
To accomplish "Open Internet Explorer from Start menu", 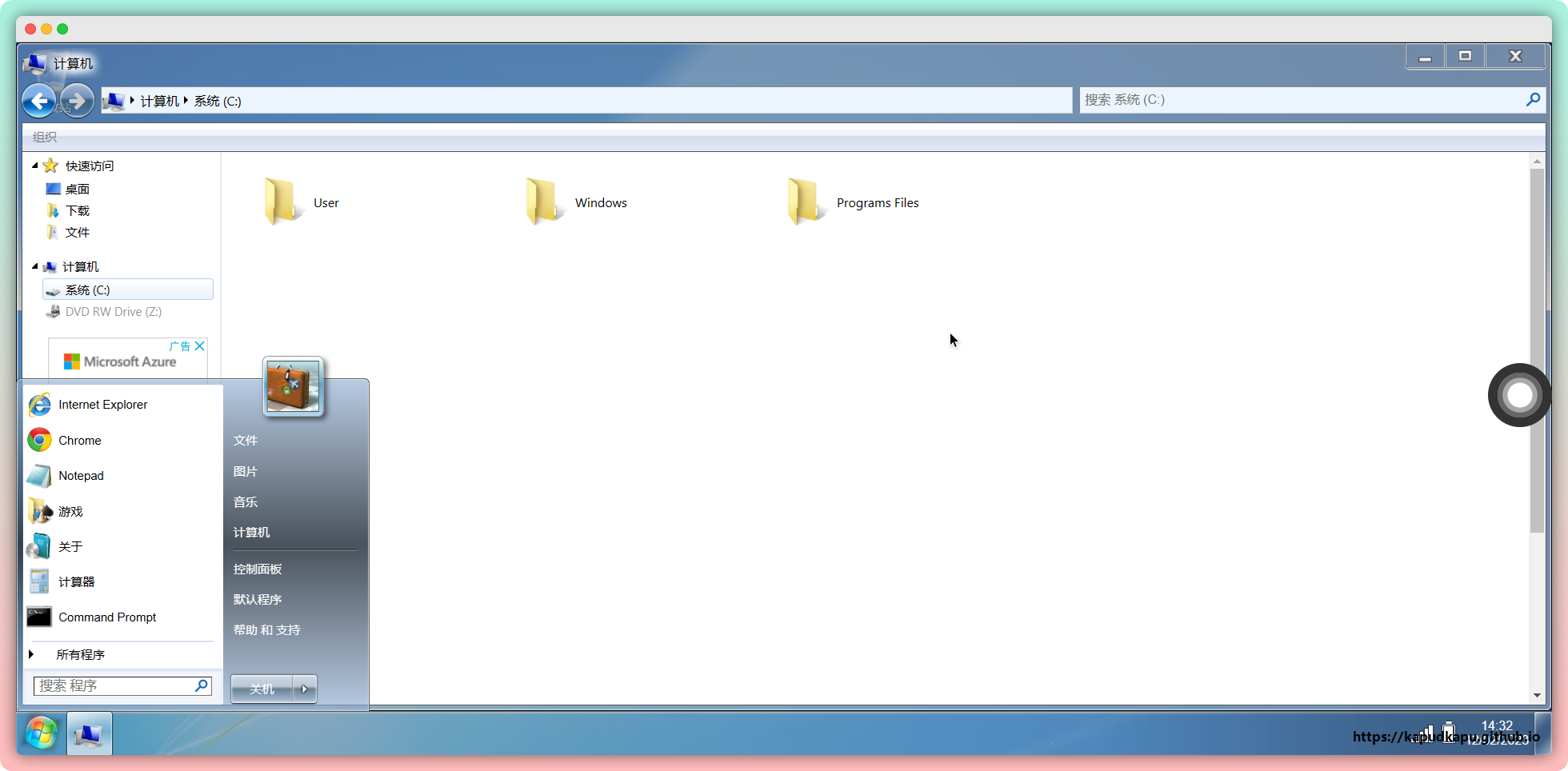I will (102, 405).
